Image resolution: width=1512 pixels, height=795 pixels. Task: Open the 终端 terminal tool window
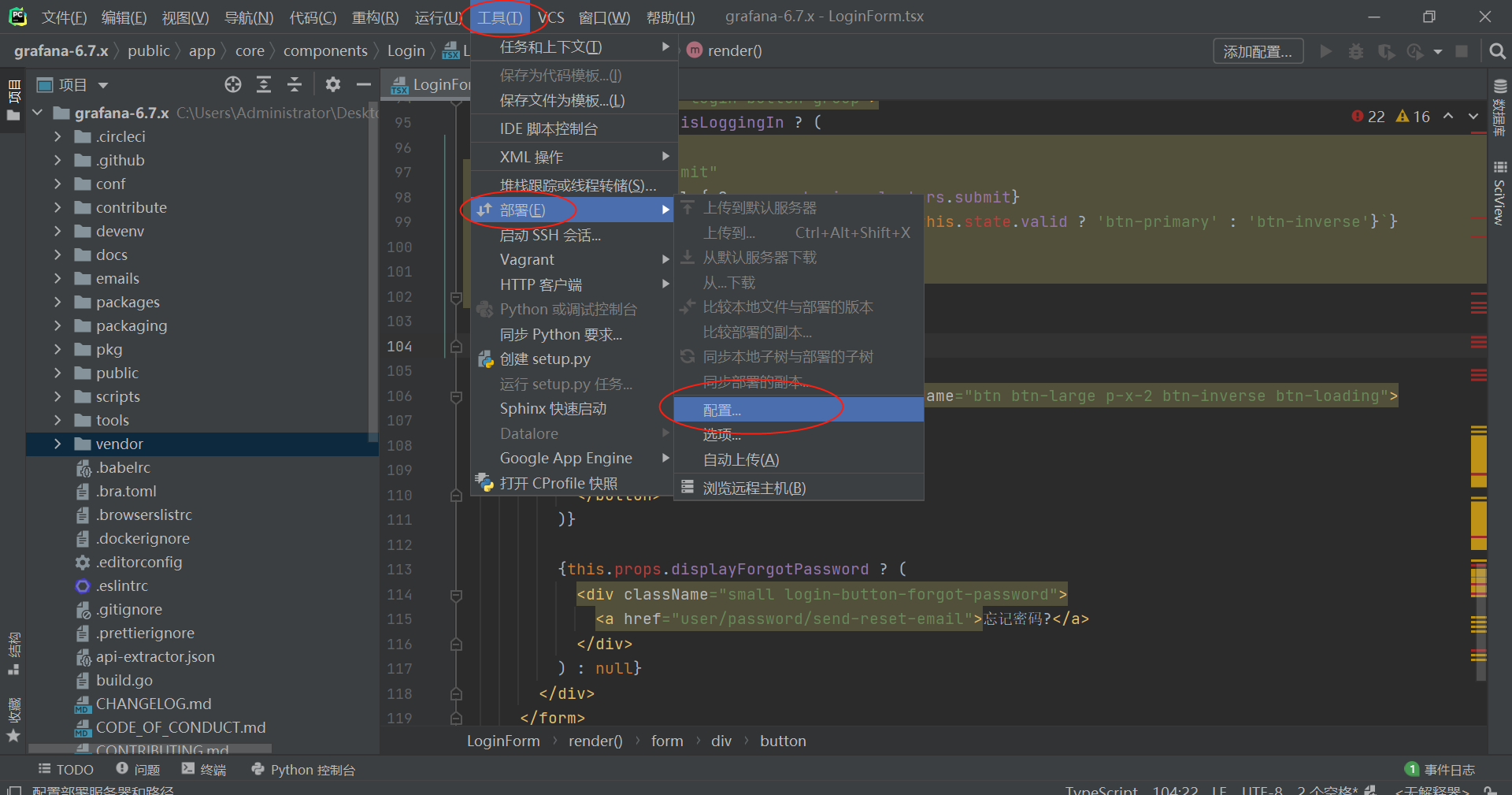[204, 769]
